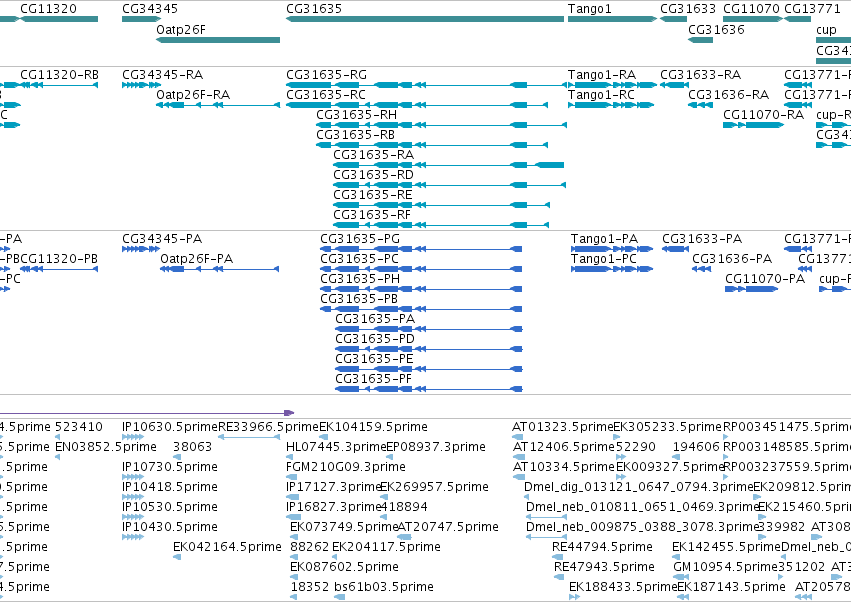The height and width of the screenshot is (602, 851).
Task: Click the CG31636 gene label
Action: [x=716, y=29]
